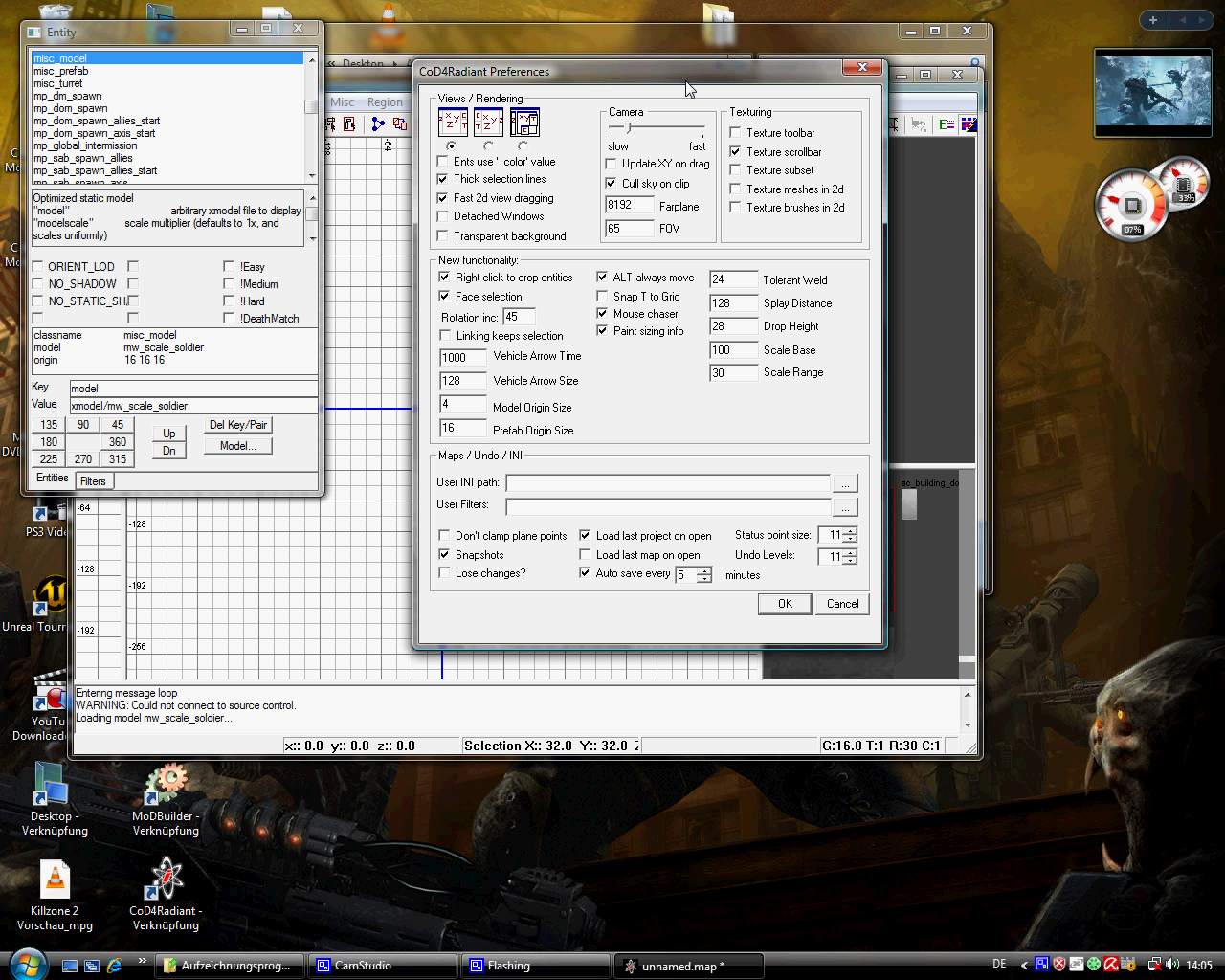1225x980 pixels.
Task: Switch to the unnamed.map taskbar item
Action: [690, 966]
